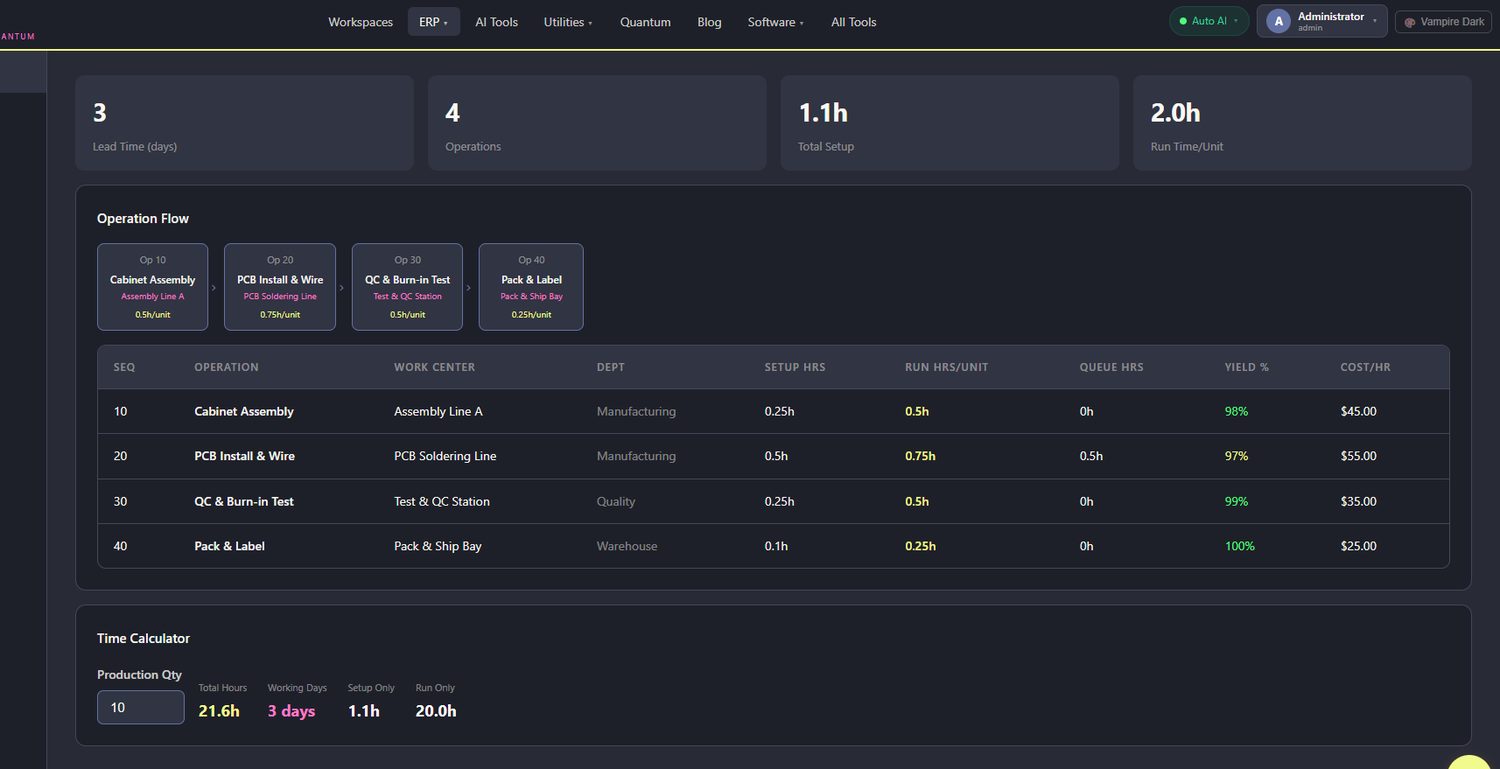Click the 97% yield value
1500x769 pixels.
pos(1237,456)
